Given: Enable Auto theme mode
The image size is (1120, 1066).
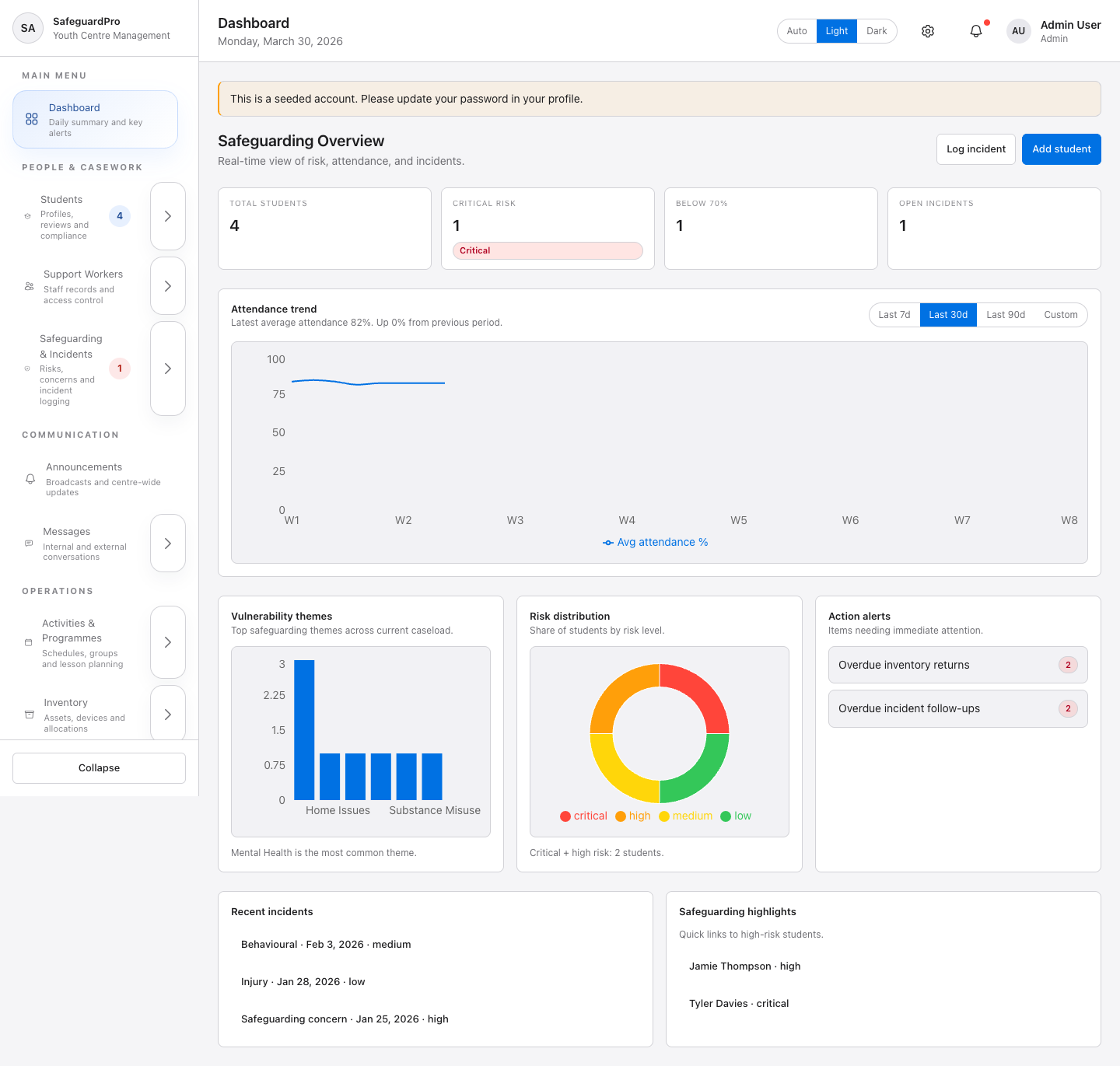Looking at the screenshot, I should click(x=796, y=30).
